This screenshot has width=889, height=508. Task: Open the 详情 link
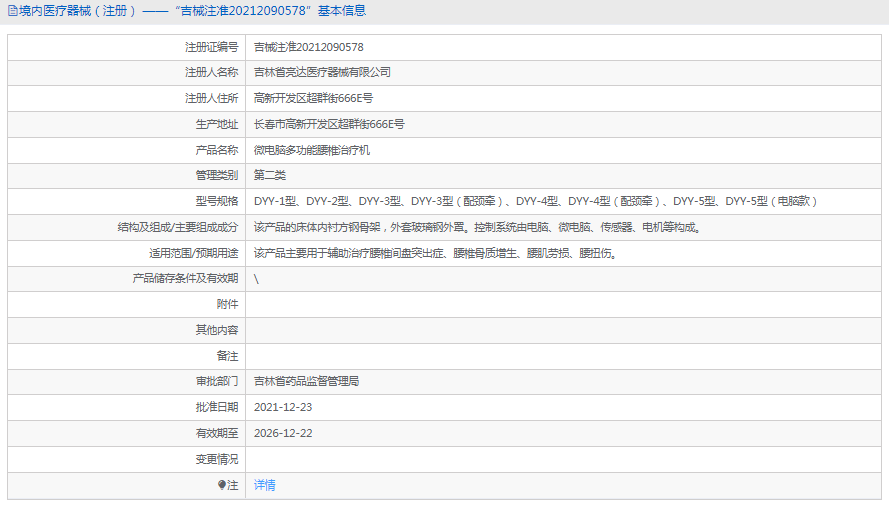click(264, 485)
